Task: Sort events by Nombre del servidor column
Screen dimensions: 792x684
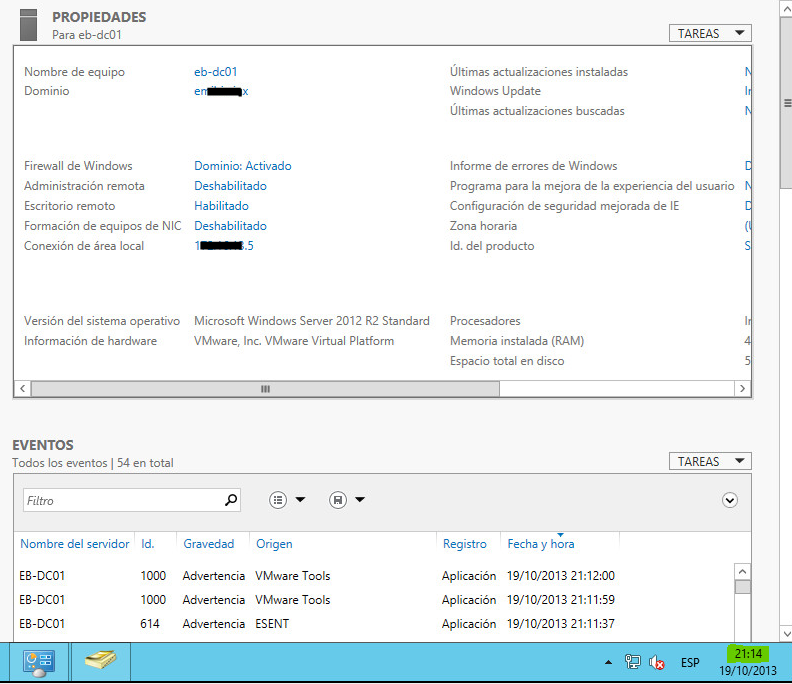Action: pos(75,544)
